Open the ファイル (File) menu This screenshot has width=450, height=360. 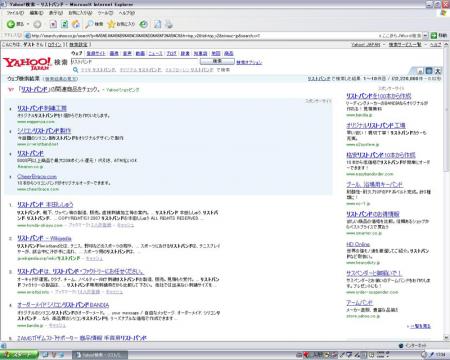pyautogui.click(x=15, y=13)
